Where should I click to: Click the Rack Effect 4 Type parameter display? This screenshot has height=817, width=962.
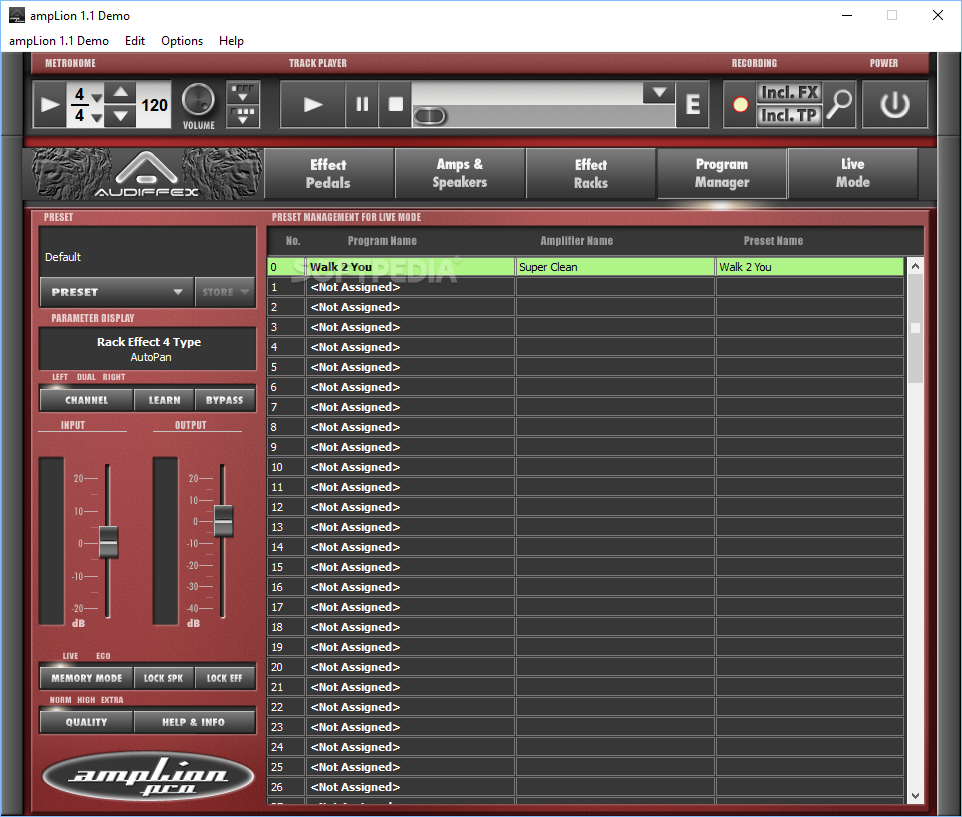coord(148,348)
